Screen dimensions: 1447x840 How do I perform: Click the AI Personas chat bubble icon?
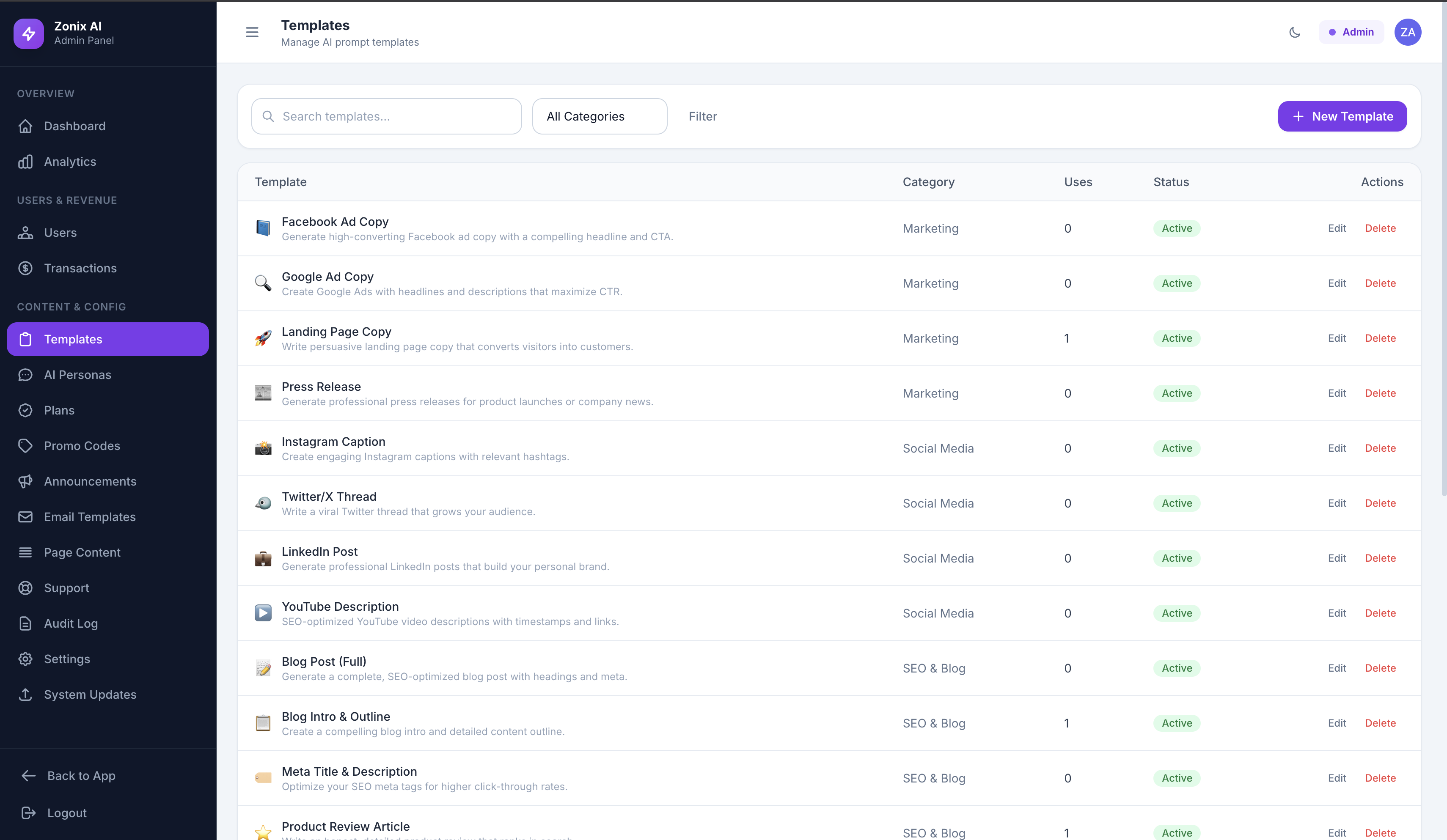[x=25, y=375]
